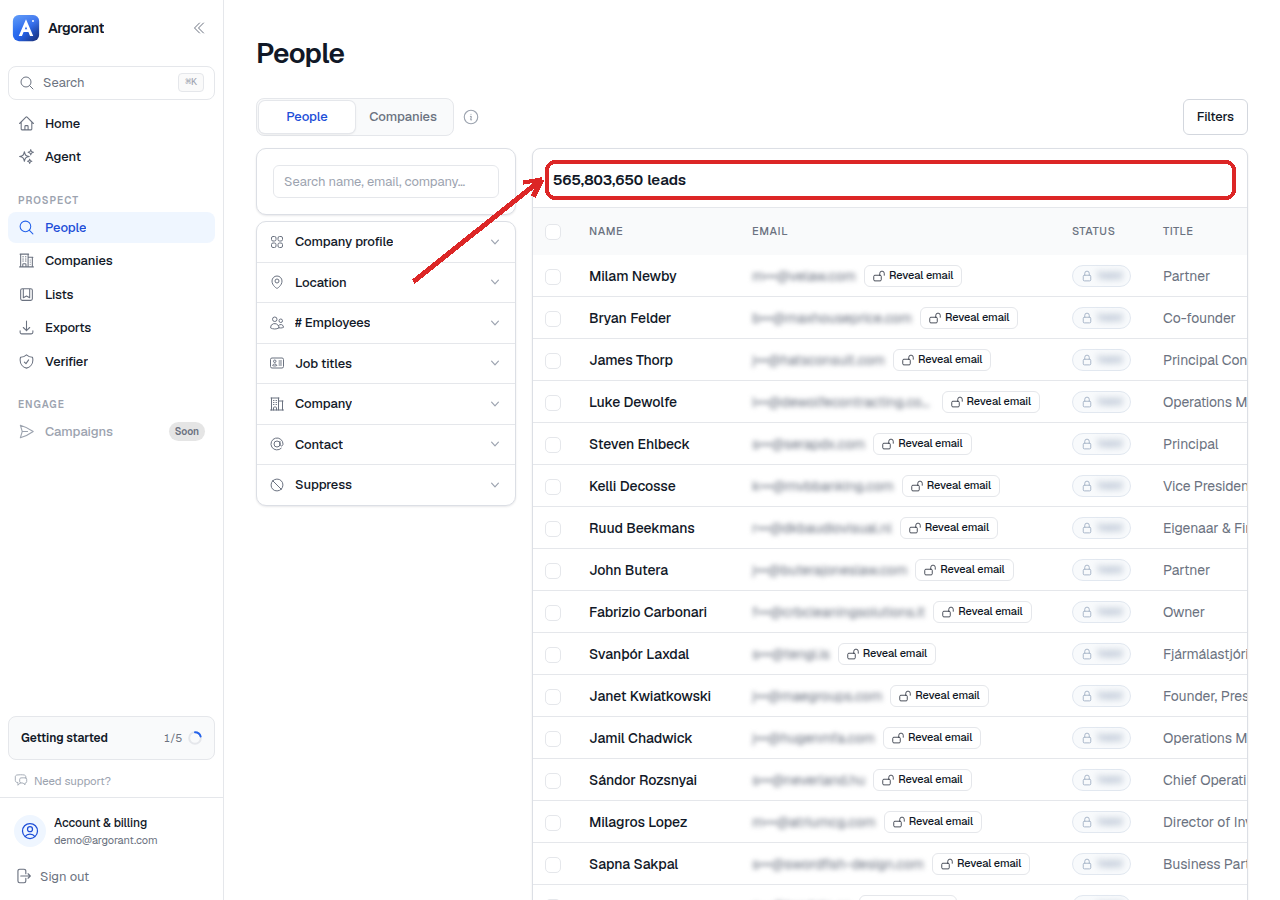This screenshot has width=1280, height=900.
Task: Reveal email for Kelli Decosse
Action: click(951, 486)
